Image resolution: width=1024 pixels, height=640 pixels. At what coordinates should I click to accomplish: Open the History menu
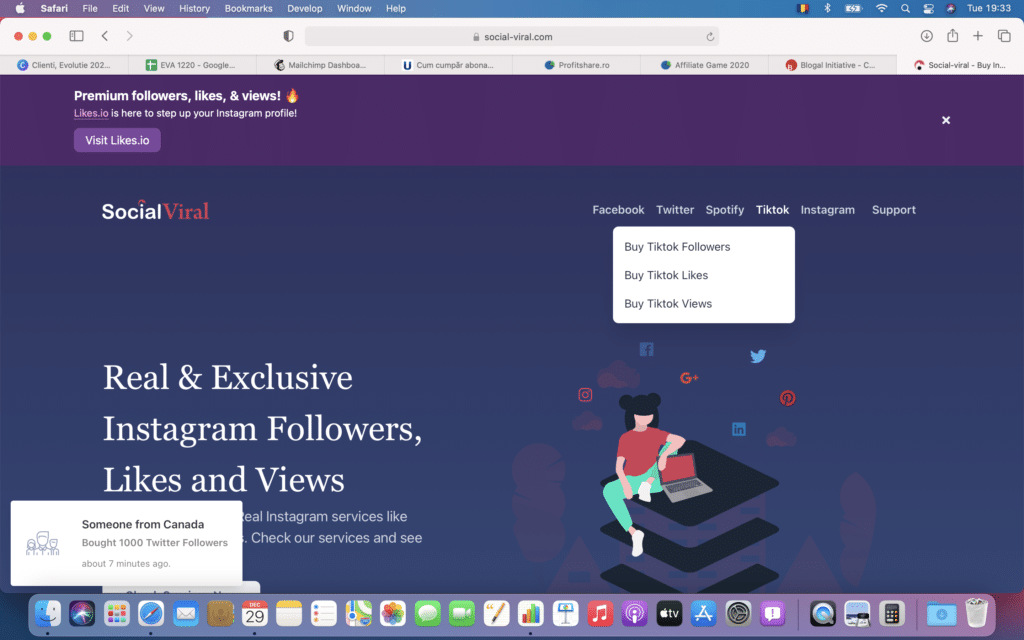(x=195, y=8)
